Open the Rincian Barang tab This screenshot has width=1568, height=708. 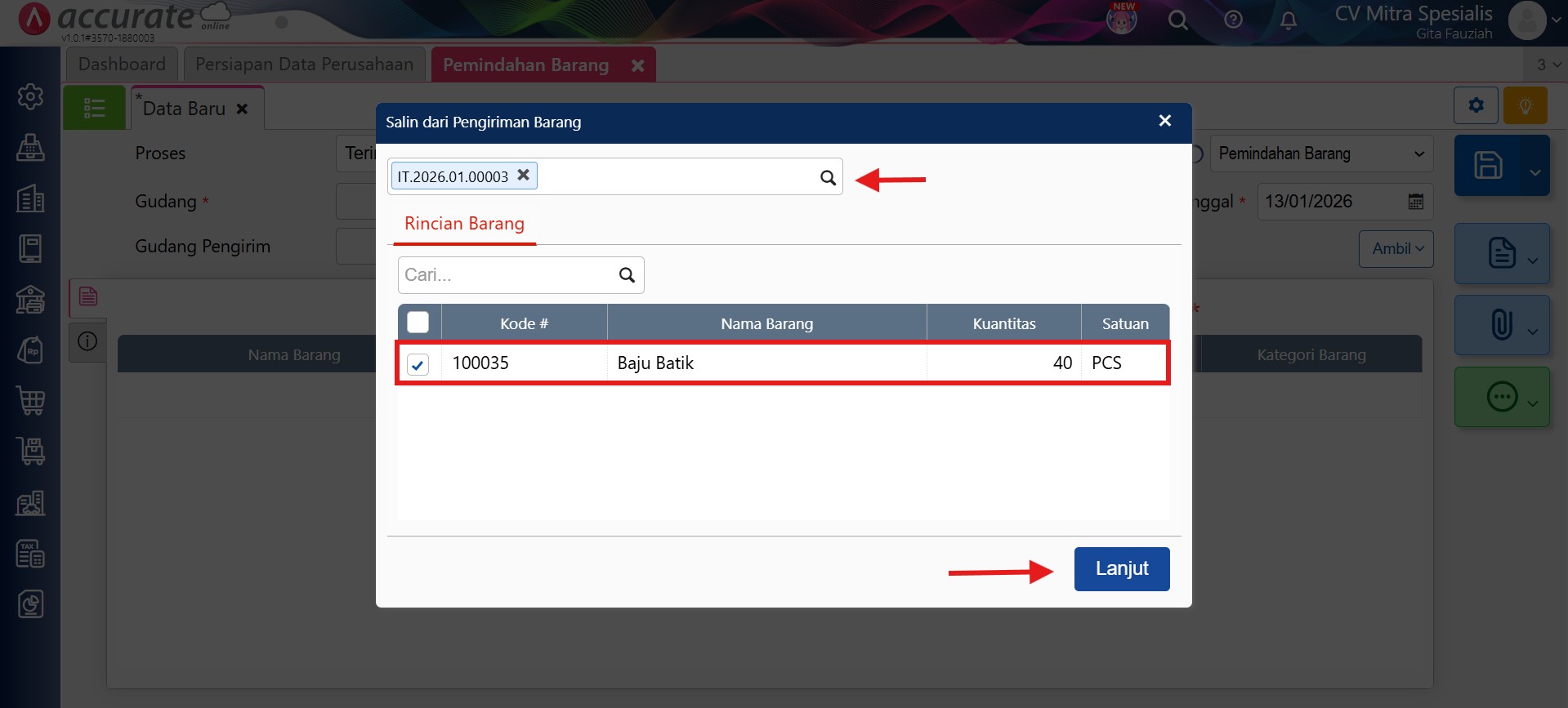pyautogui.click(x=464, y=224)
